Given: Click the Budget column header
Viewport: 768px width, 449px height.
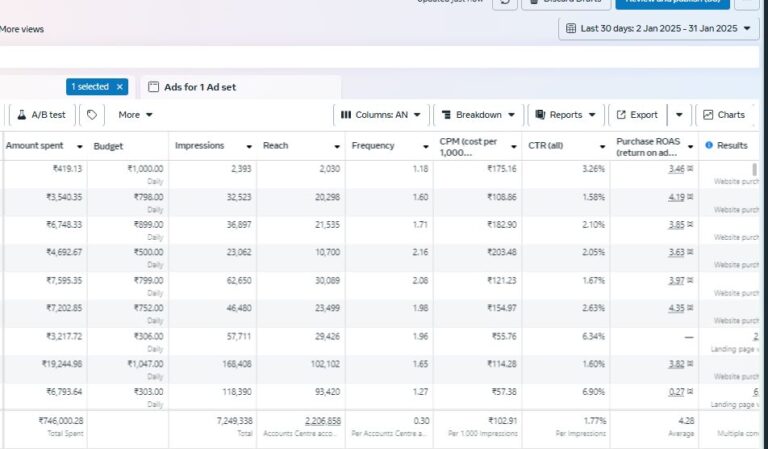Looking at the screenshot, I should click(108, 146).
